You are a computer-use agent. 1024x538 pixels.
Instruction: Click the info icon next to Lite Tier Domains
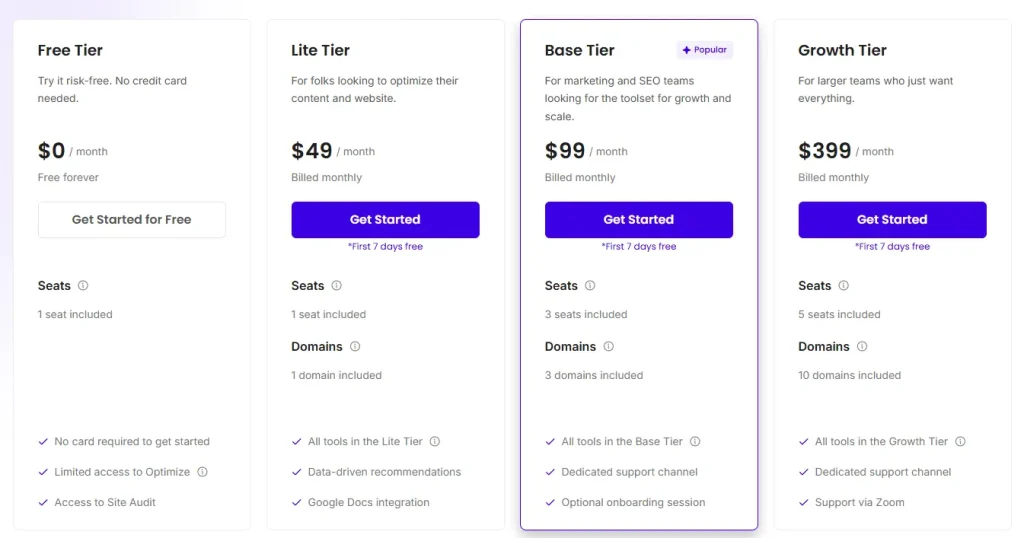point(355,346)
